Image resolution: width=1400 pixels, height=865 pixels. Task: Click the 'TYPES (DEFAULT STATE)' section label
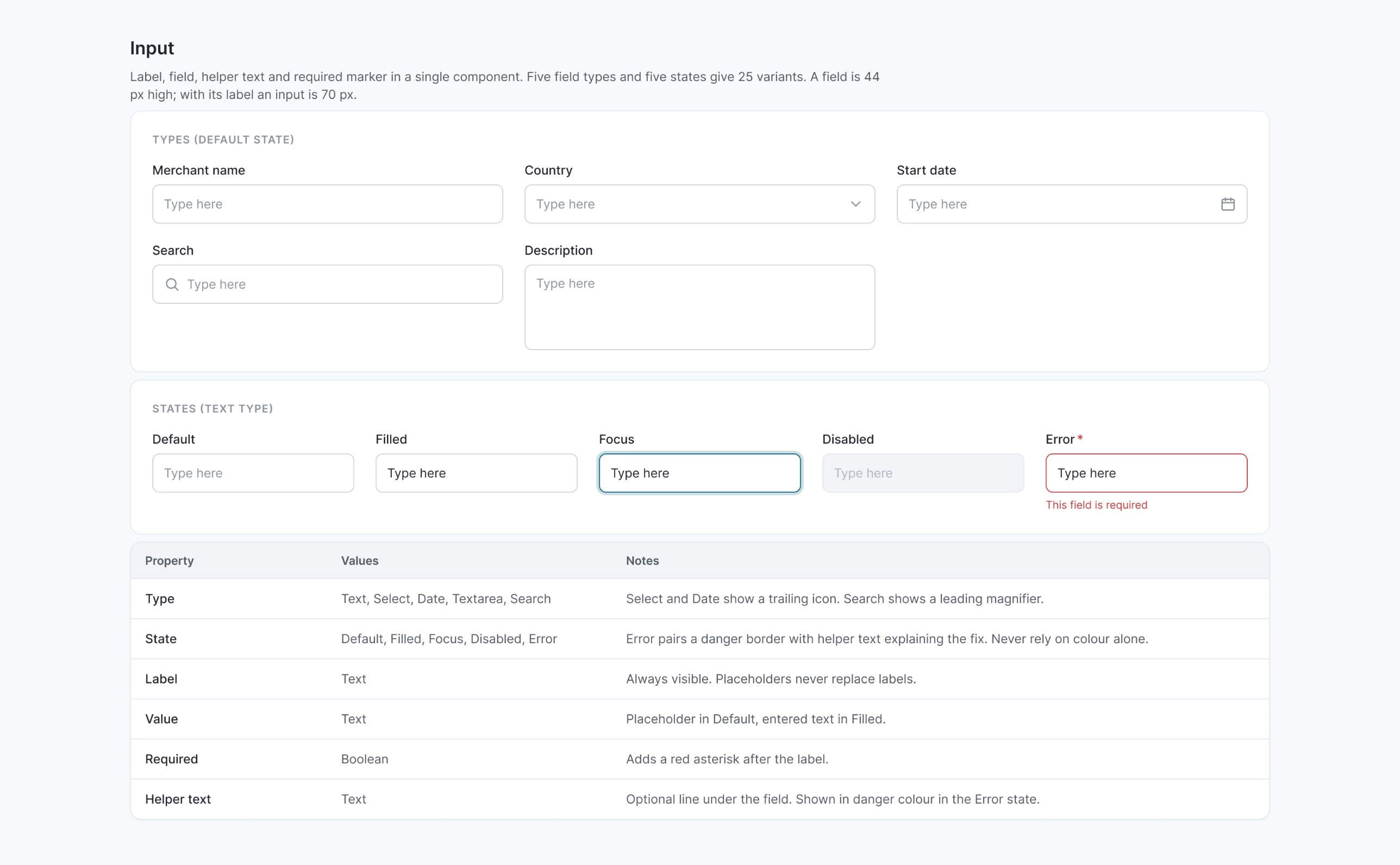tap(223, 140)
